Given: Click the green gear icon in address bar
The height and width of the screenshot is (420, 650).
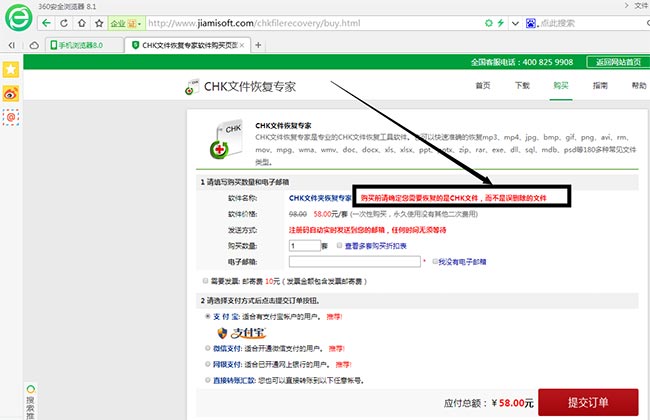Looking at the screenshot, I should [489, 23].
